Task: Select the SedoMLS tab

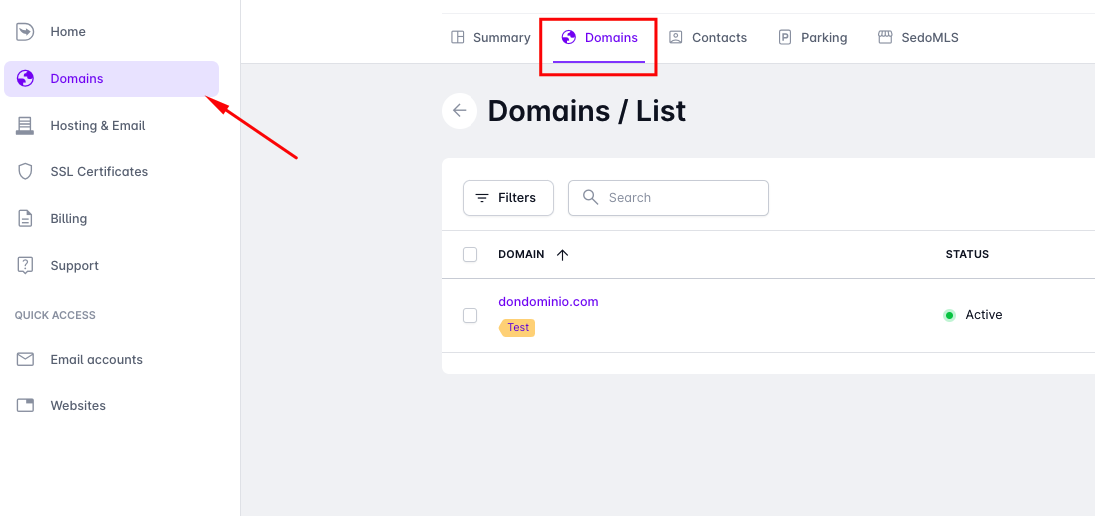Action: pyautogui.click(x=918, y=38)
